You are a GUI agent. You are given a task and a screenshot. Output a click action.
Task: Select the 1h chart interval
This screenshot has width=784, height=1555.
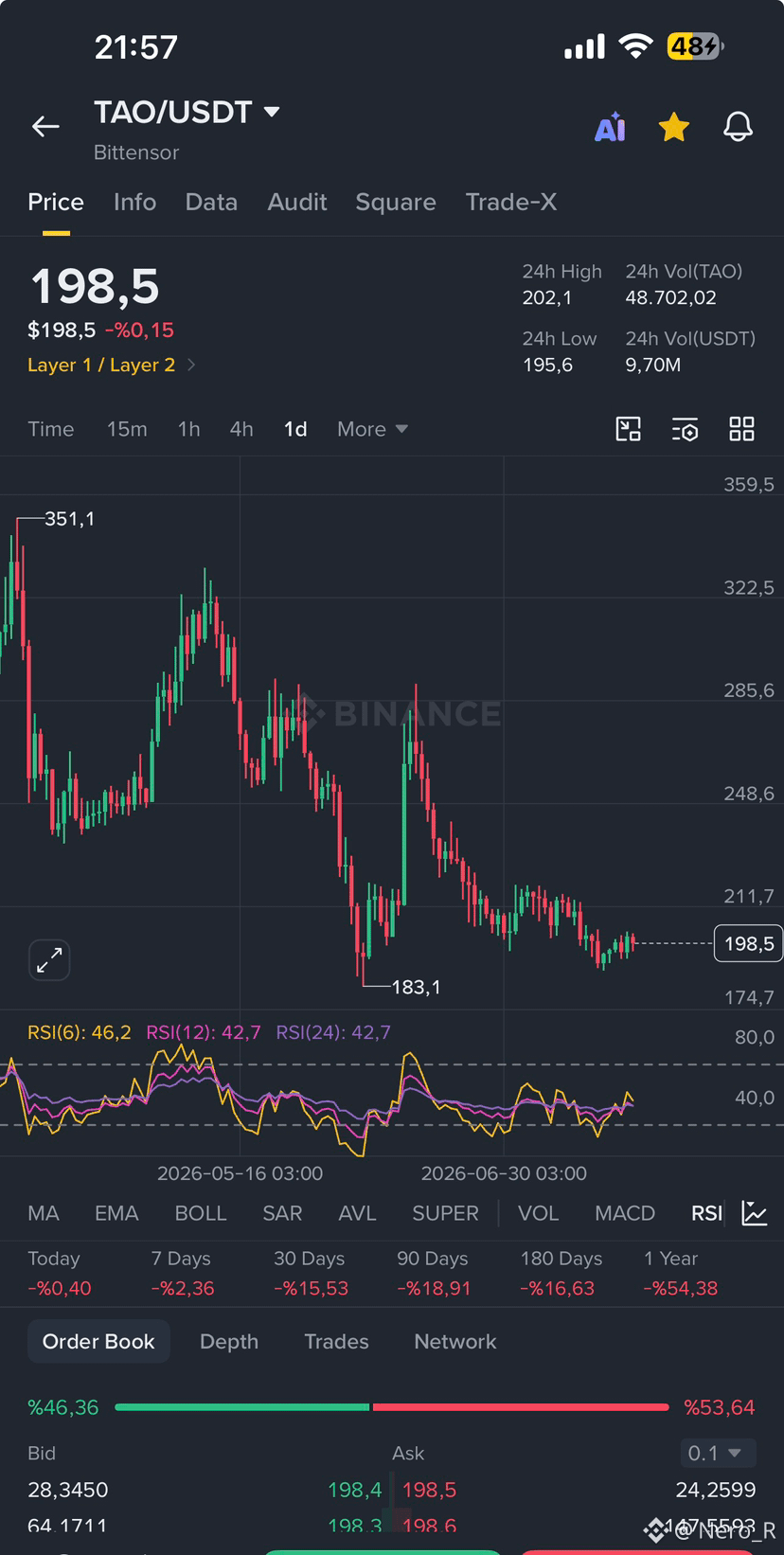click(189, 429)
